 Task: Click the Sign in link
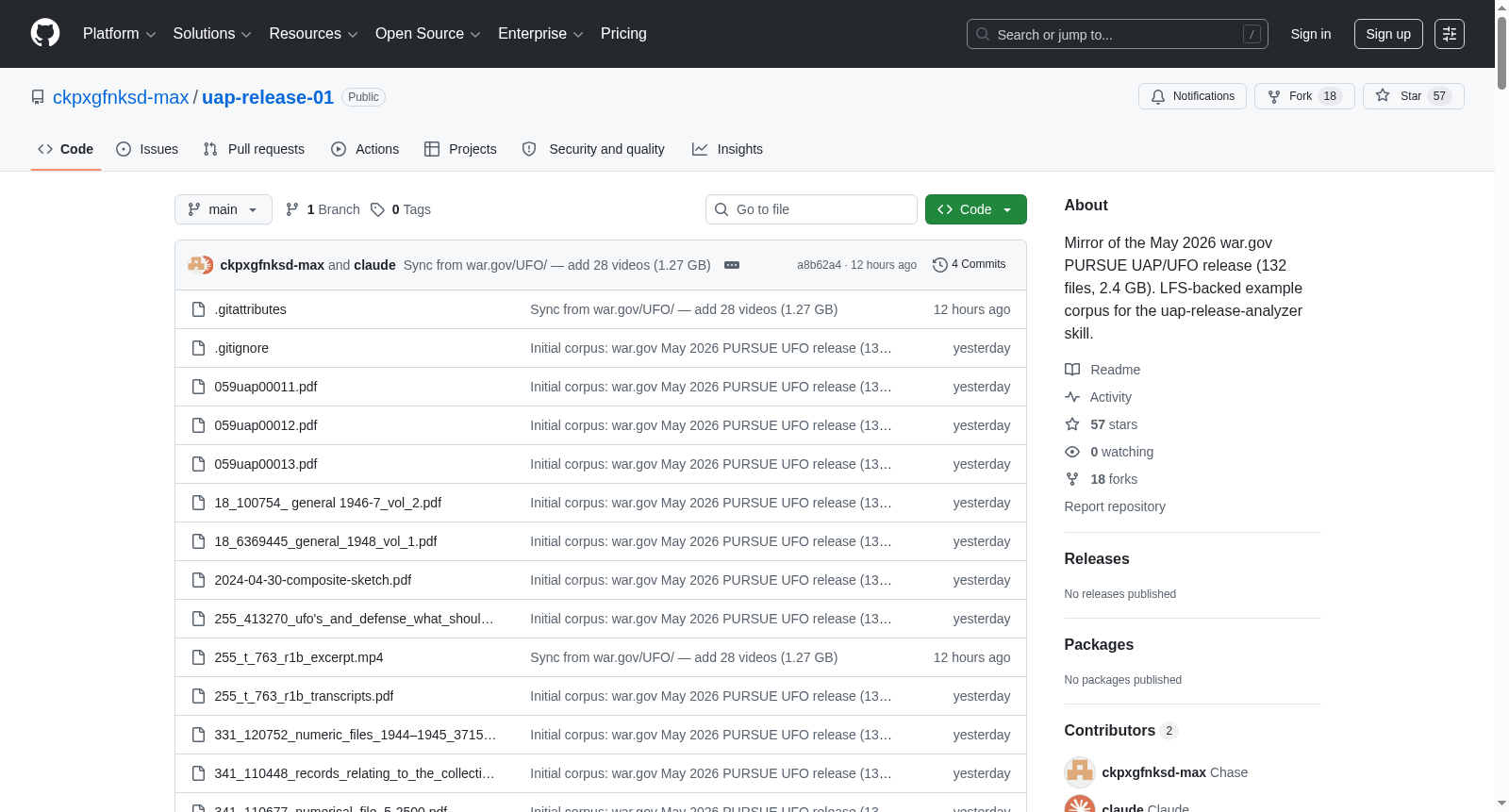(1310, 34)
